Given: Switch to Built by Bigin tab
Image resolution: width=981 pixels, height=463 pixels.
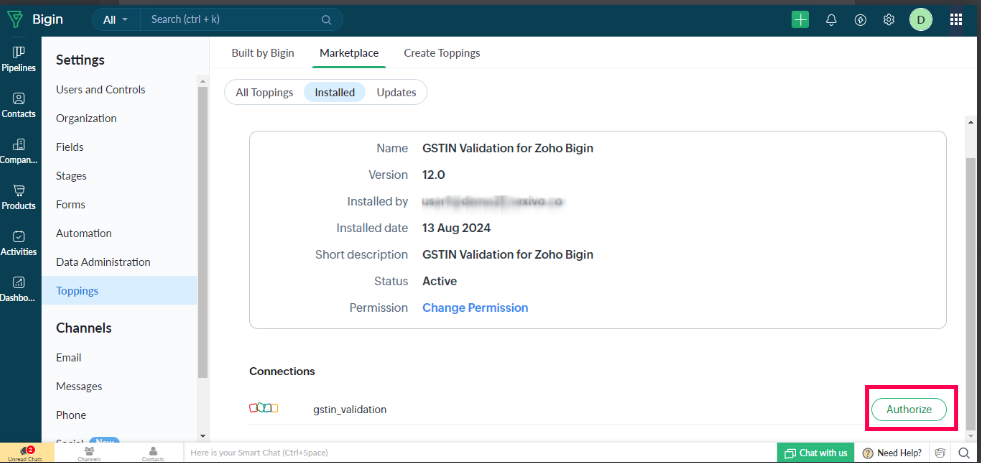Looking at the screenshot, I should [263, 53].
